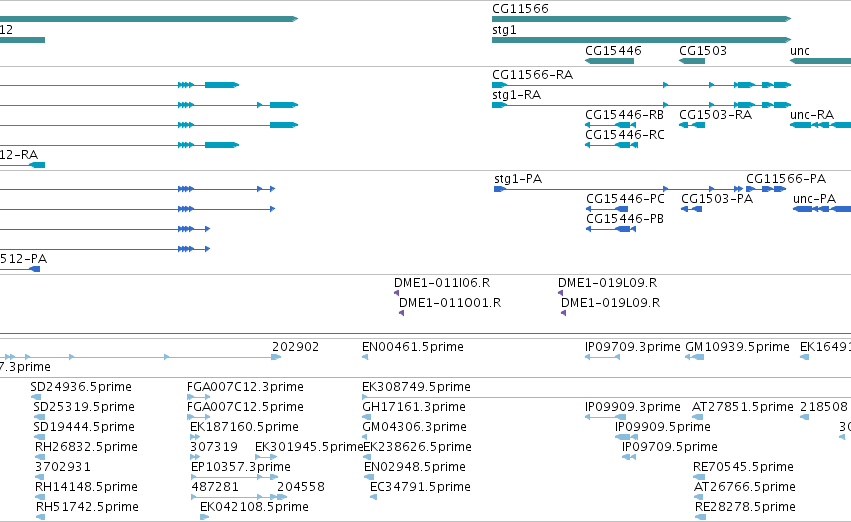The height and width of the screenshot is (522, 851).
Task: Select the EC34791.5prime EST label
Action: (420, 487)
